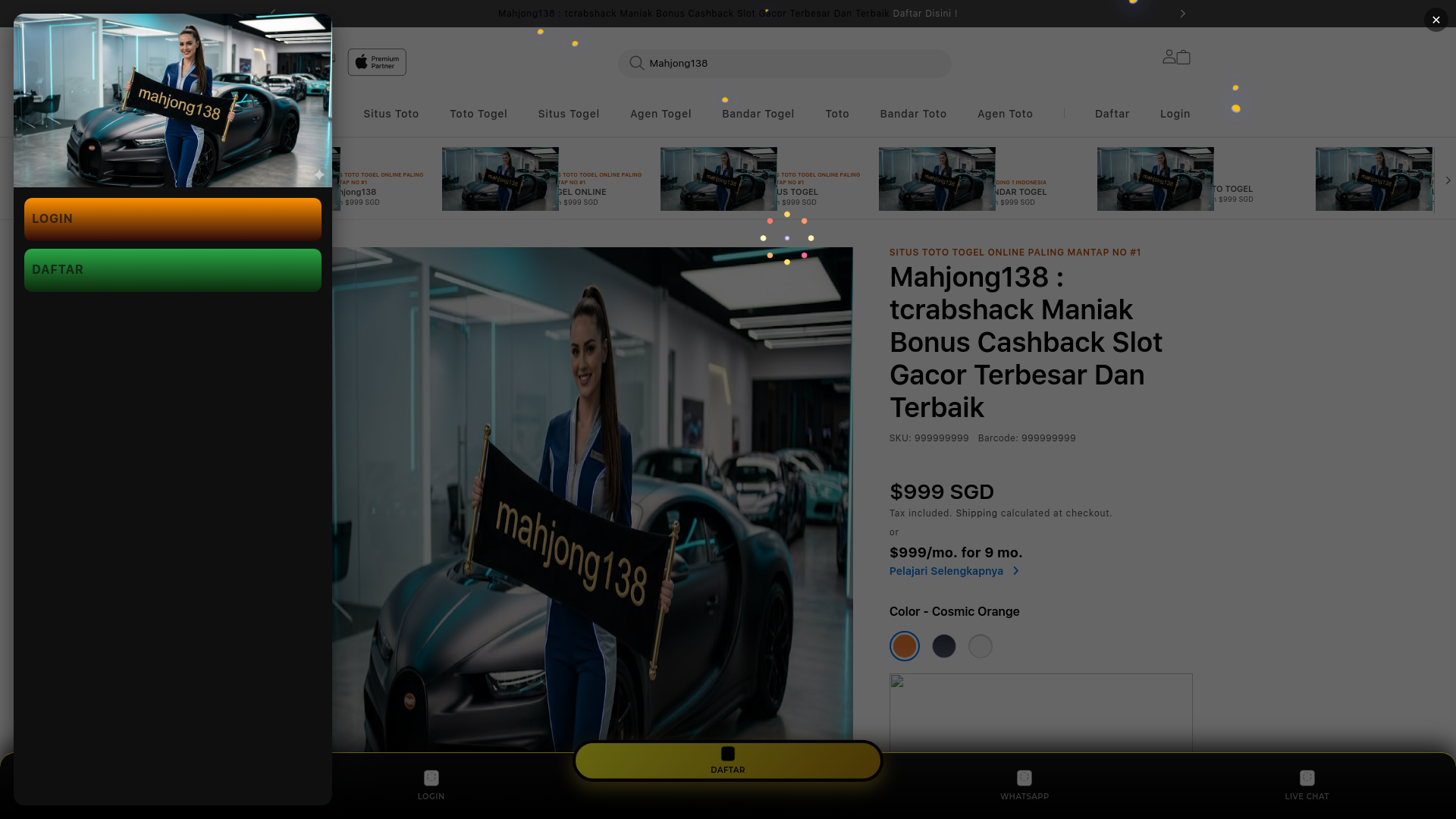
Task: Click the product title Mahjong138 heading
Action: click(1026, 342)
